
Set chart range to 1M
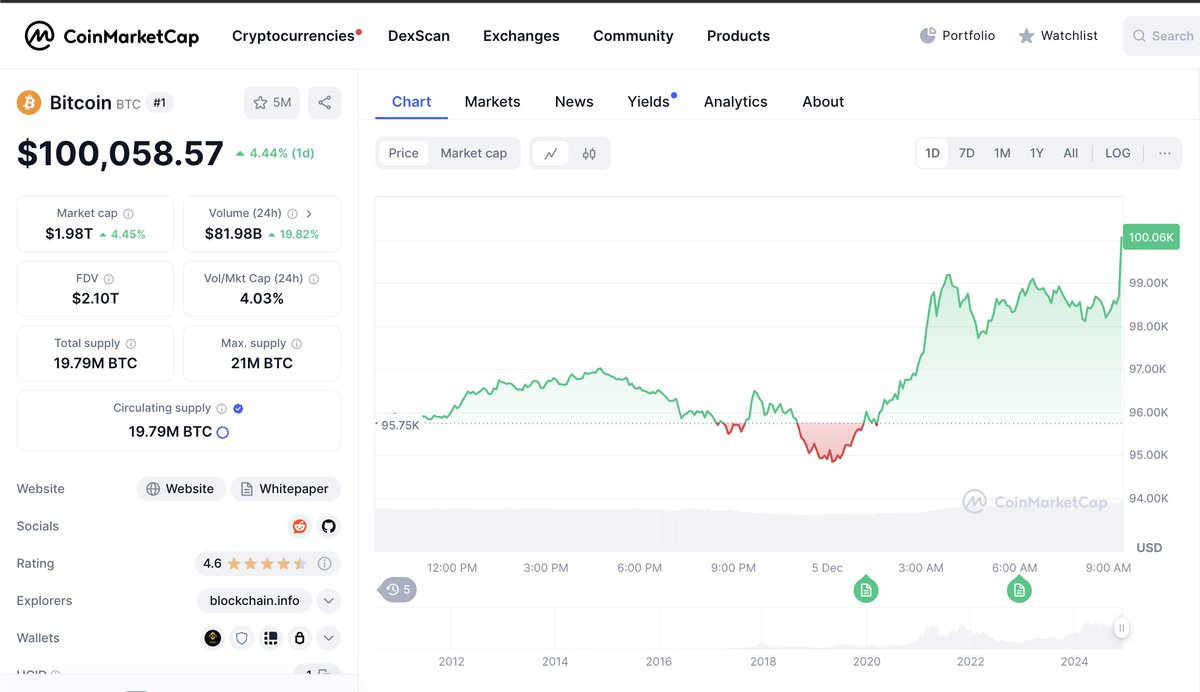click(1002, 153)
